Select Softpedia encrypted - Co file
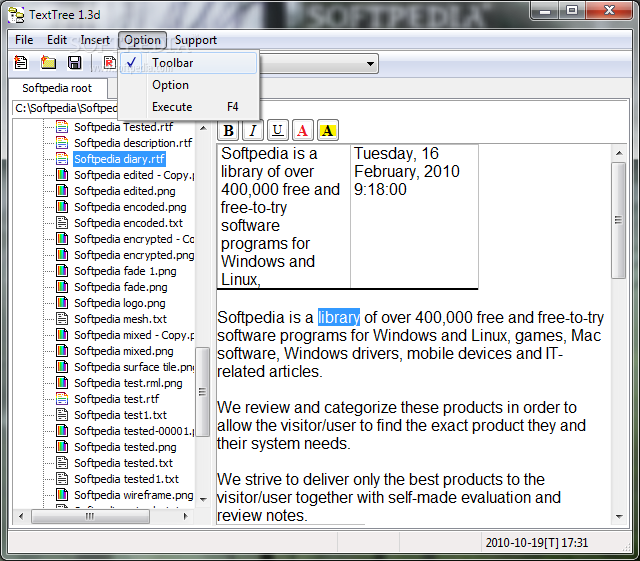The width and height of the screenshot is (640, 561). (x=134, y=239)
